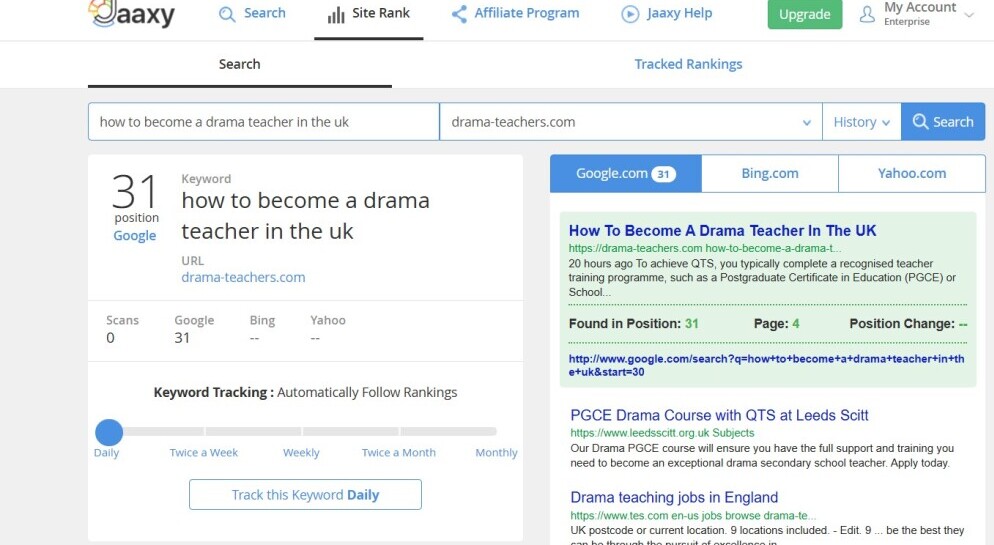Screen dimensions: 994x545
Task: Click the leedsscitt.org.uk result URL
Action: pos(662,433)
